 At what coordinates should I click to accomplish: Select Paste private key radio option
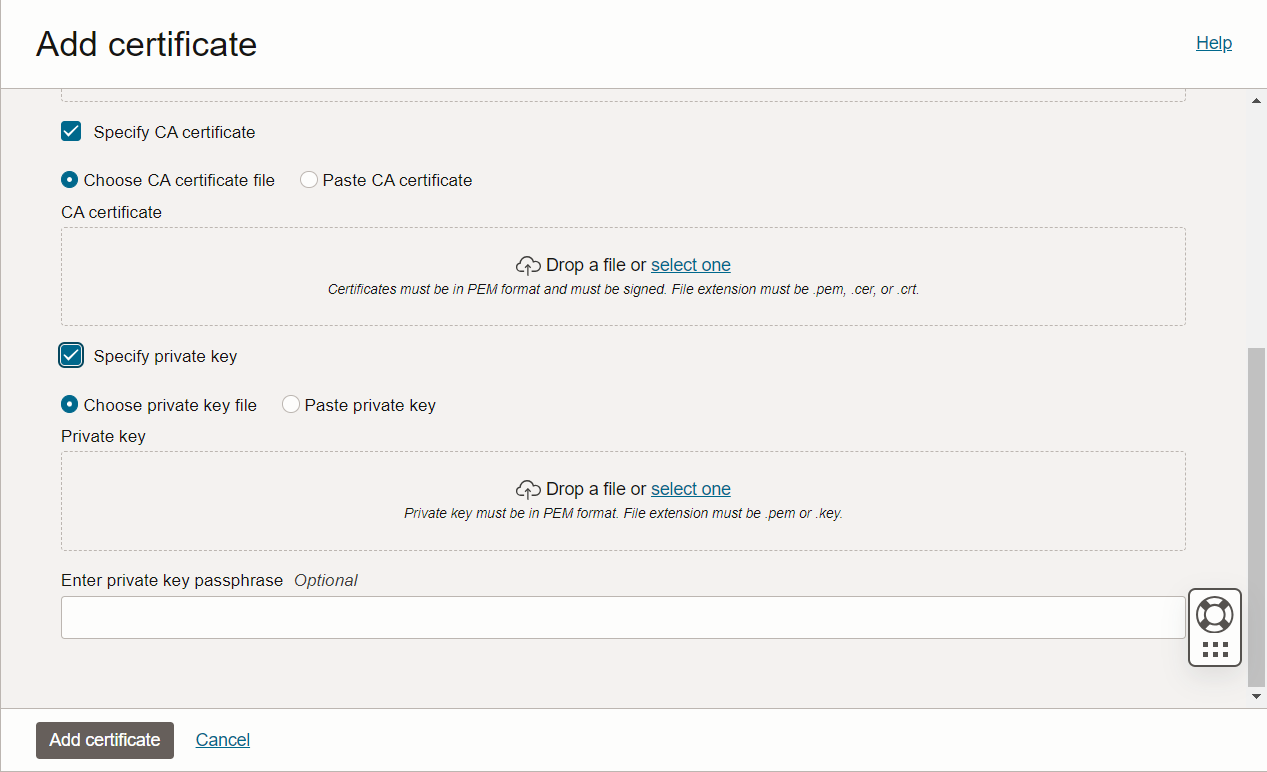[291, 405]
